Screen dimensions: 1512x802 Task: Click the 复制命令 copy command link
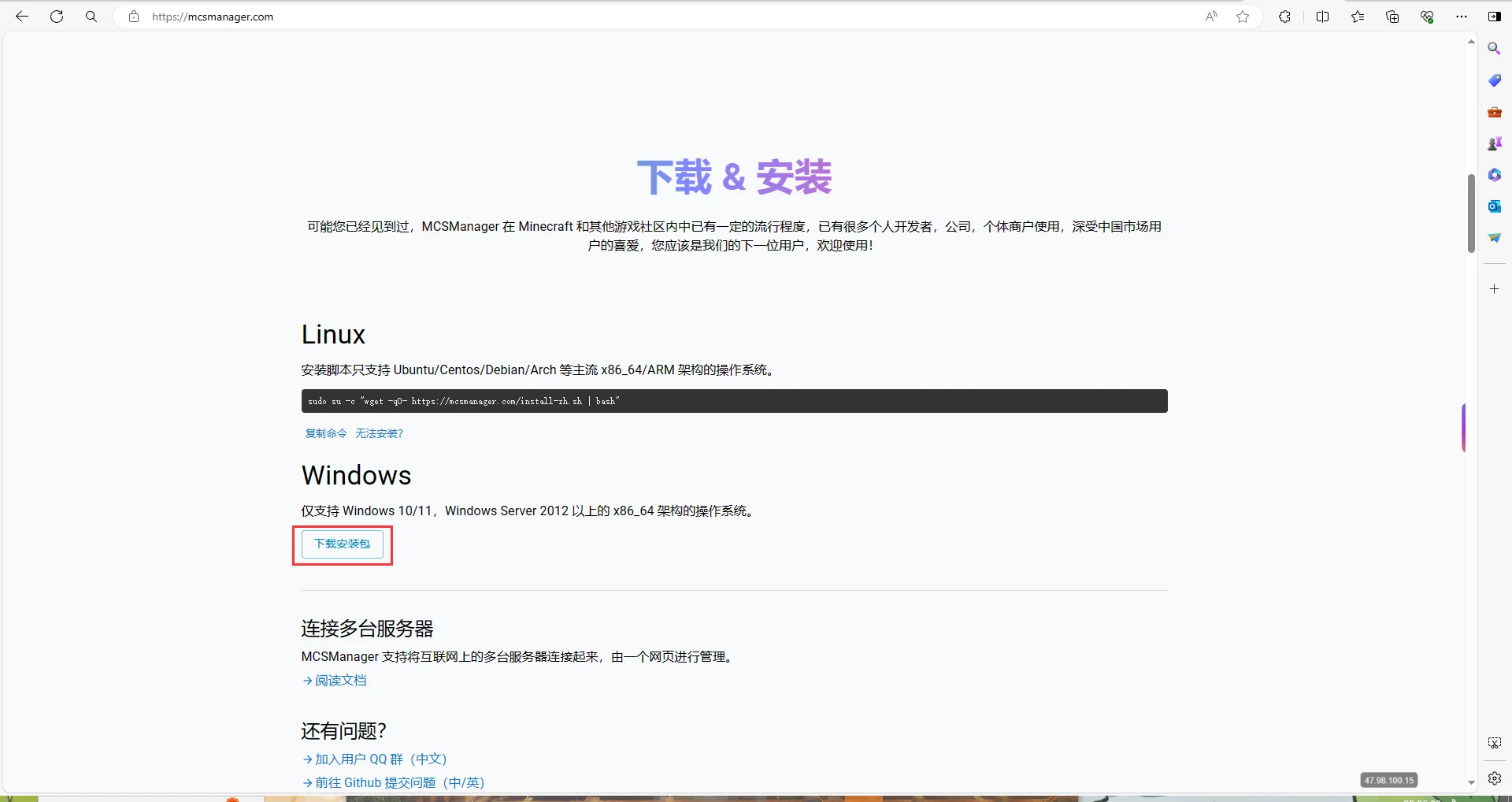pos(324,433)
